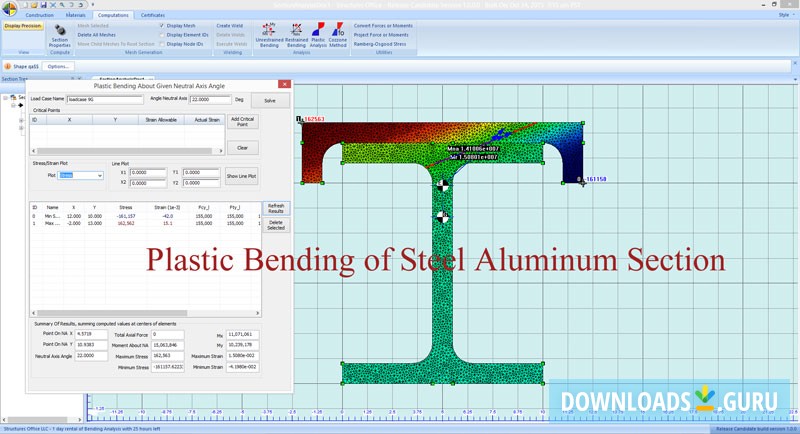Open the Structures Office application orb menu

pyautogui.click(x=9, y=8)
